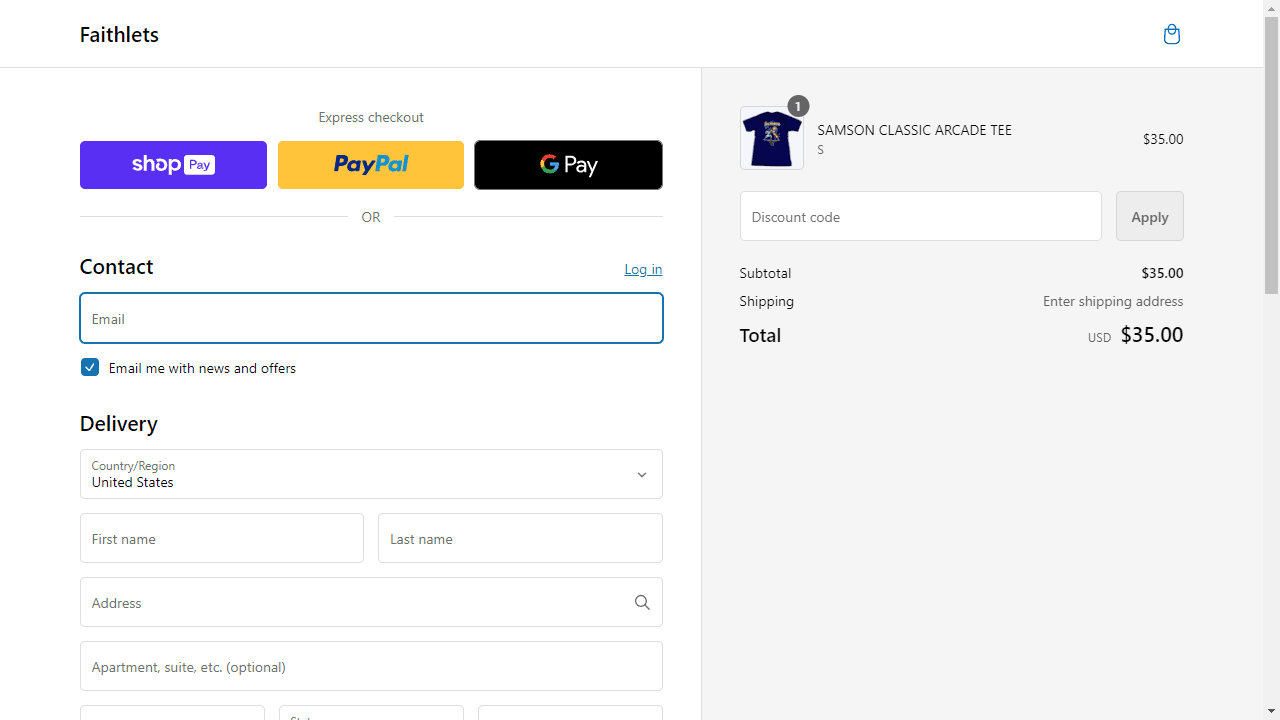The image size is (1280, 720).
Task: Click the Discount code field
Action: tap(921, 216)
